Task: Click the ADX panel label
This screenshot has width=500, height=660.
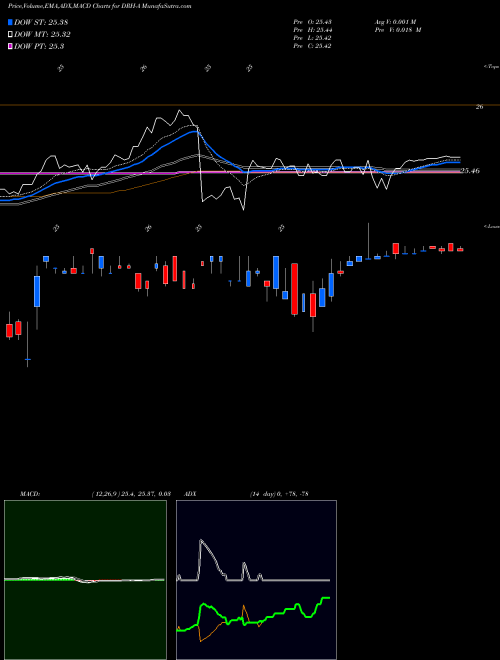Action: click(x=190, y=494)
